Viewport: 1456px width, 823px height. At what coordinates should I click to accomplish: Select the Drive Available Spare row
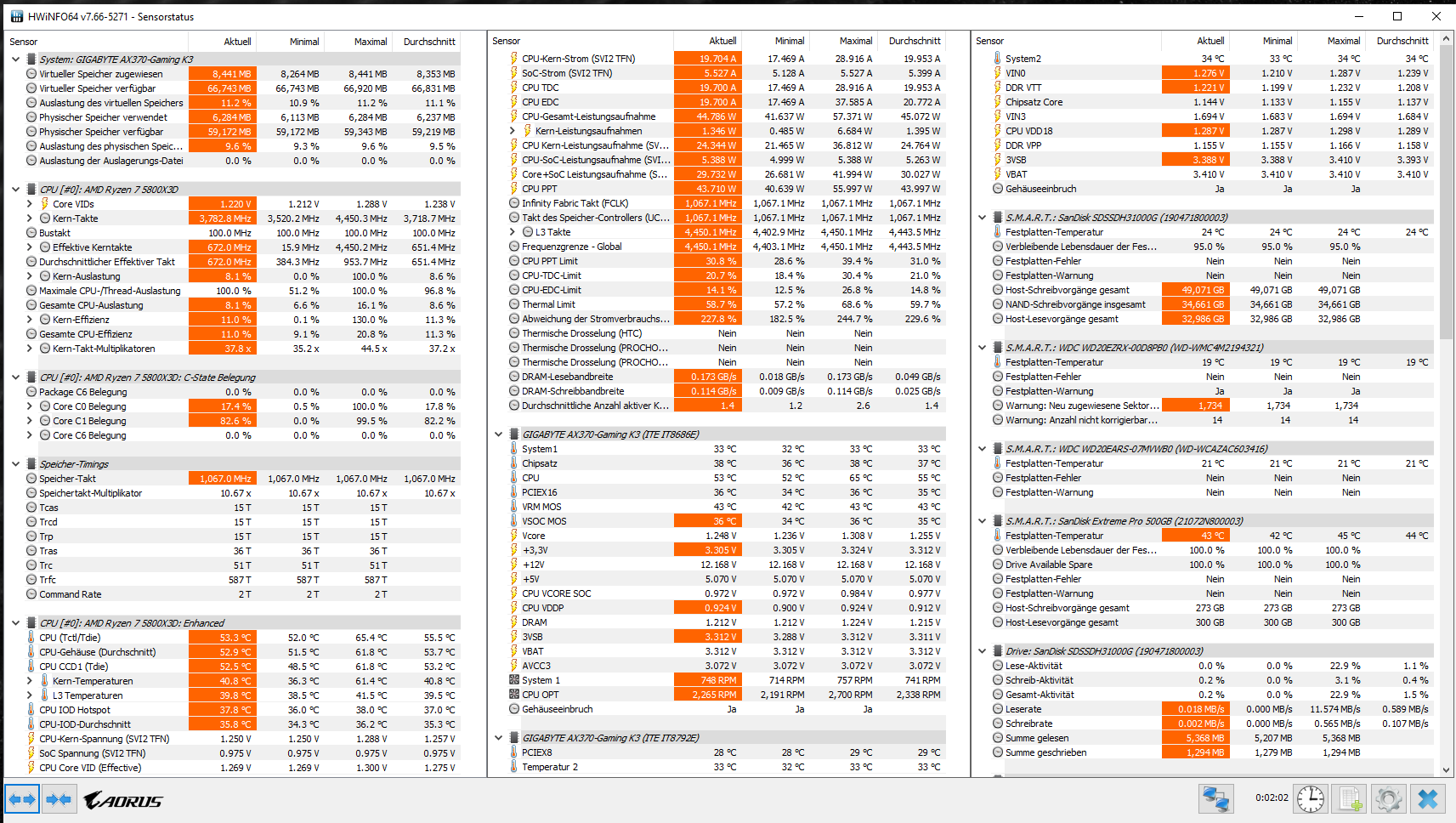point(1212,565)
